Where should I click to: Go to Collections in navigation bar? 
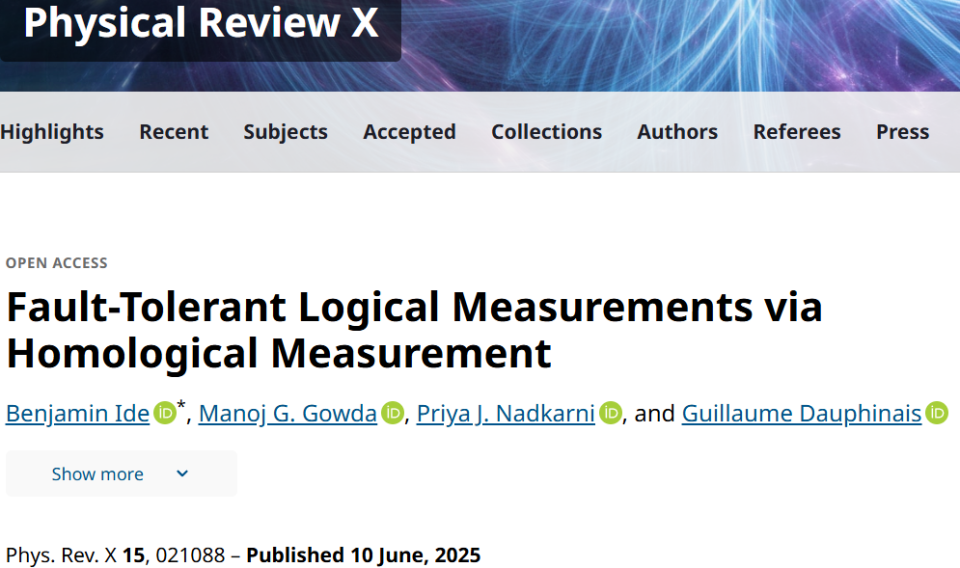[547, 132]
